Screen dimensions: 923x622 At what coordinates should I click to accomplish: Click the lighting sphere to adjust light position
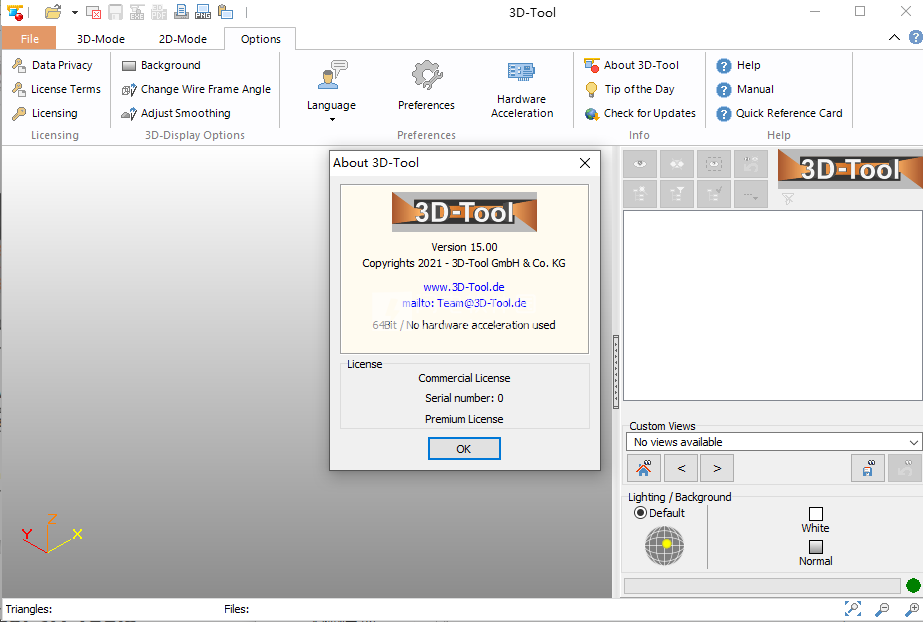665,547
